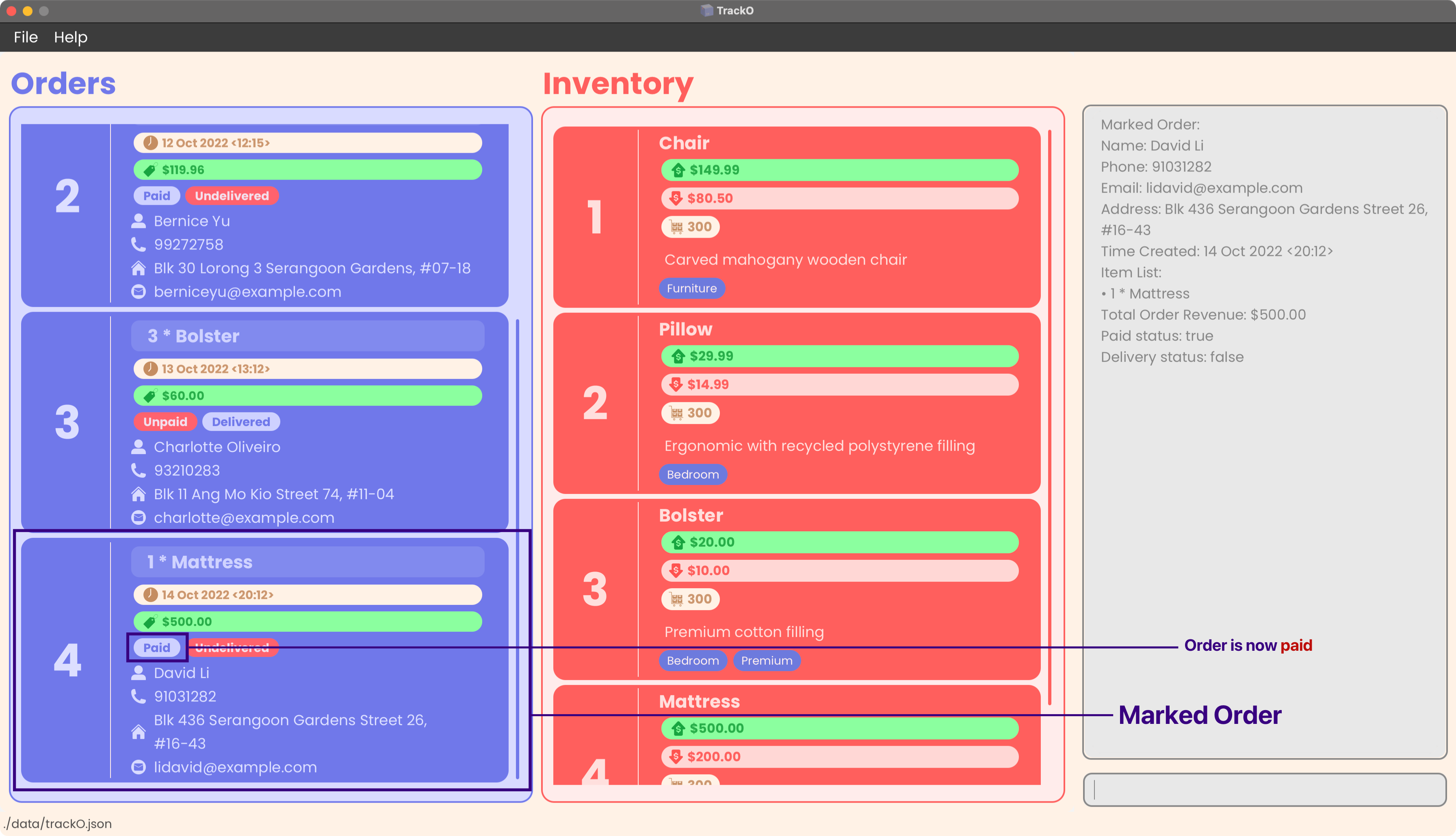Click the Carved mahogany wooden chair description
Viewport: 1456px width, 836px height.
[785, 260]
